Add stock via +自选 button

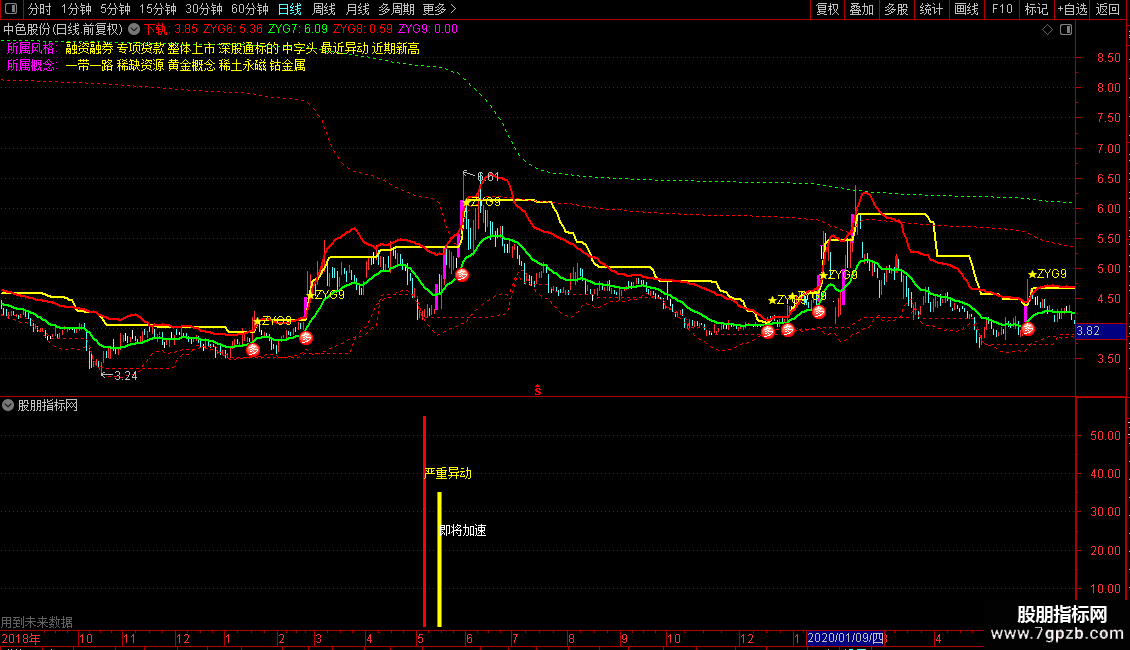coord(1072,9)
